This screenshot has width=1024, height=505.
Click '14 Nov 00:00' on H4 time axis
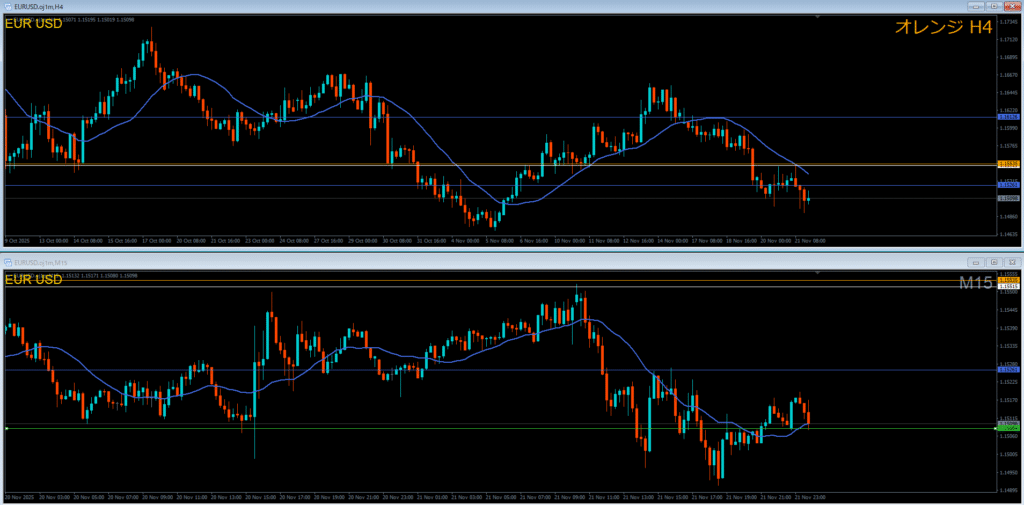tap(673, 240)
